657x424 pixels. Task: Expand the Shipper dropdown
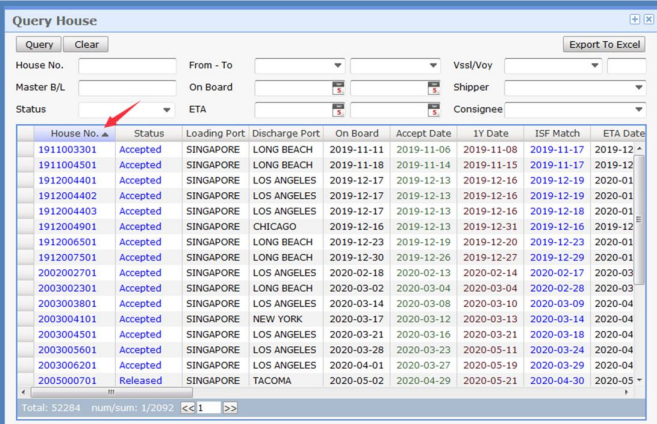coord(639,88)
